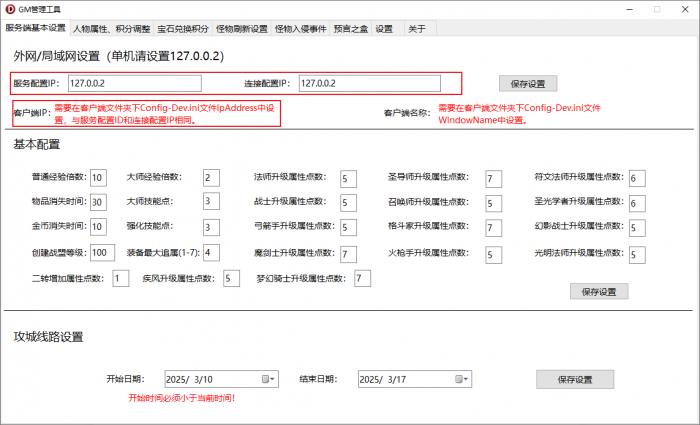Screen dimensions: 700x425
Task: Save the 基本配置 settings
Action: tap(599, 292)
